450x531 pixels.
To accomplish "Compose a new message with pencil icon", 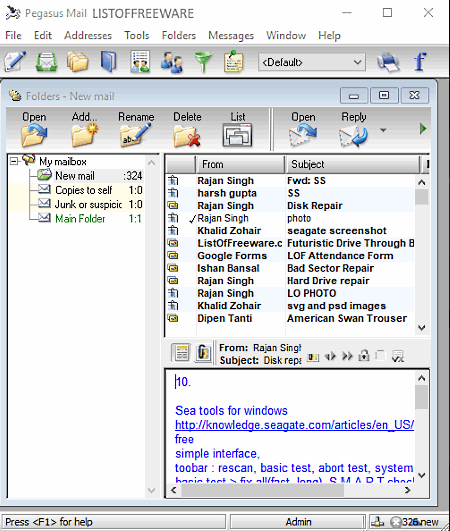I will (15, 62).
